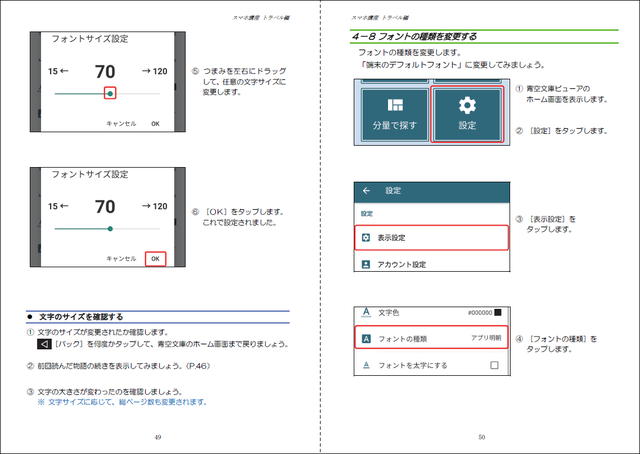This screenshot has height=454, width=640.
Task: Select the フォントを太字にする label
Action: point(413,365)
